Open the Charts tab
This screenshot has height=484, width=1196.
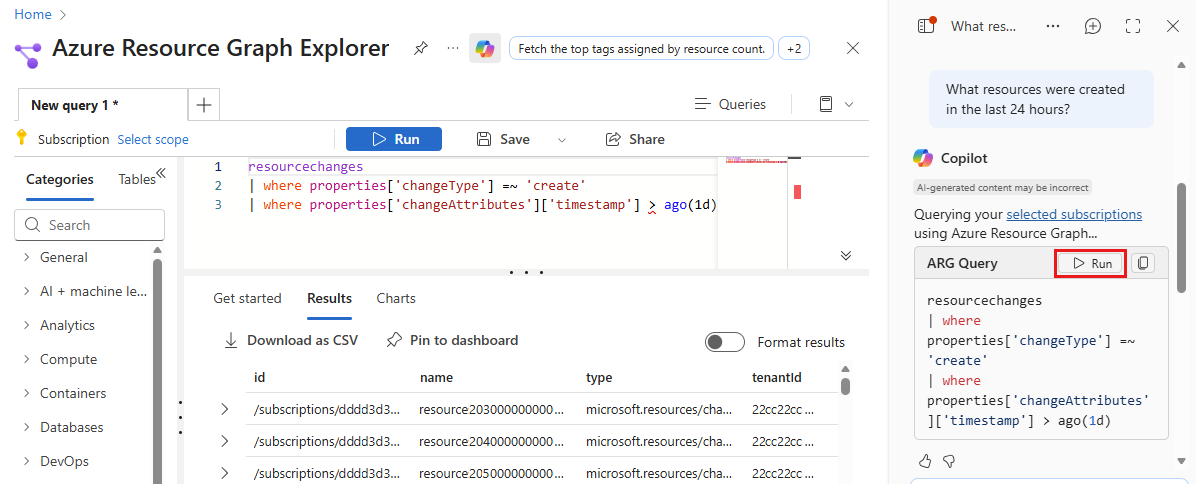pyautogui.click(x=396, y=298)
